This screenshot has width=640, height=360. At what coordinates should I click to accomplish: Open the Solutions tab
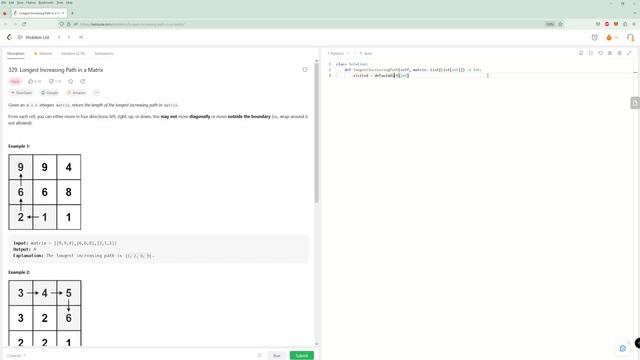(x=73, y=53)
